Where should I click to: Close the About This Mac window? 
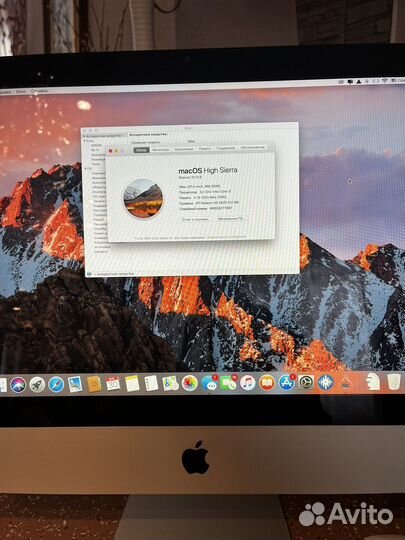[x=111, y=151]
